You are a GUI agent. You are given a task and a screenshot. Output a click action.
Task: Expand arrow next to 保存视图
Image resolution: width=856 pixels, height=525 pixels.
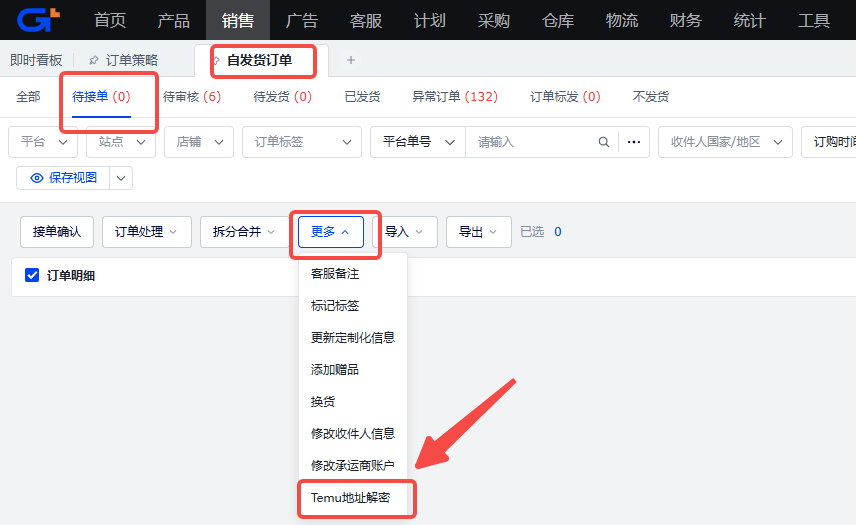pyautogui.click(x=121, y=178)
